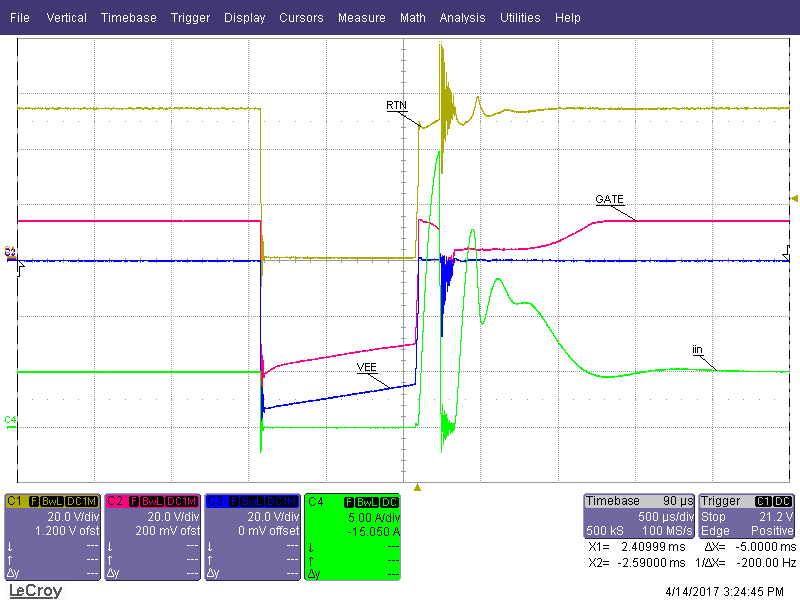
Task: Open the Cursors menu
Action: 301,18
